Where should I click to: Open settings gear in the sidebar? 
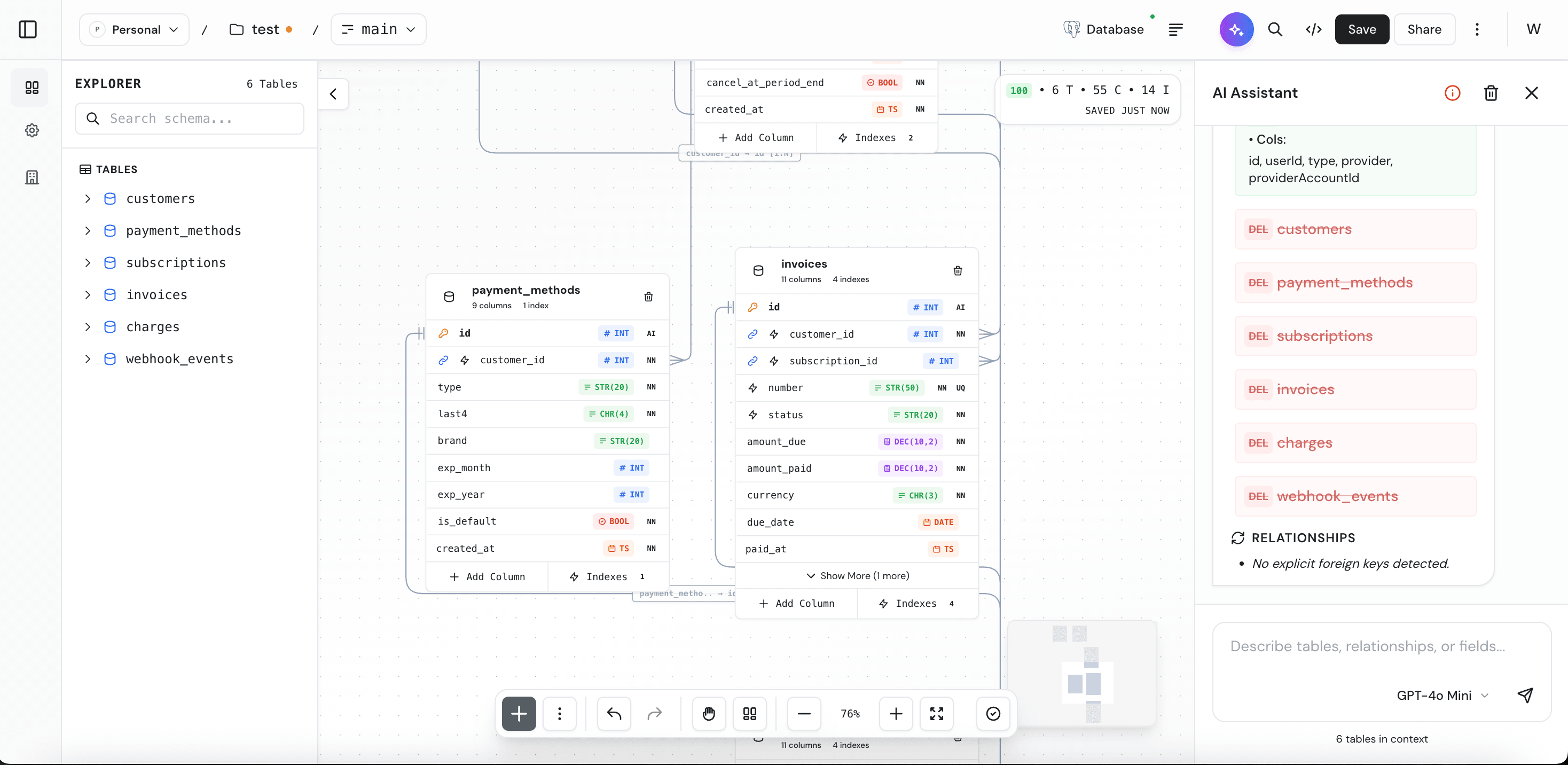[32, 130]
